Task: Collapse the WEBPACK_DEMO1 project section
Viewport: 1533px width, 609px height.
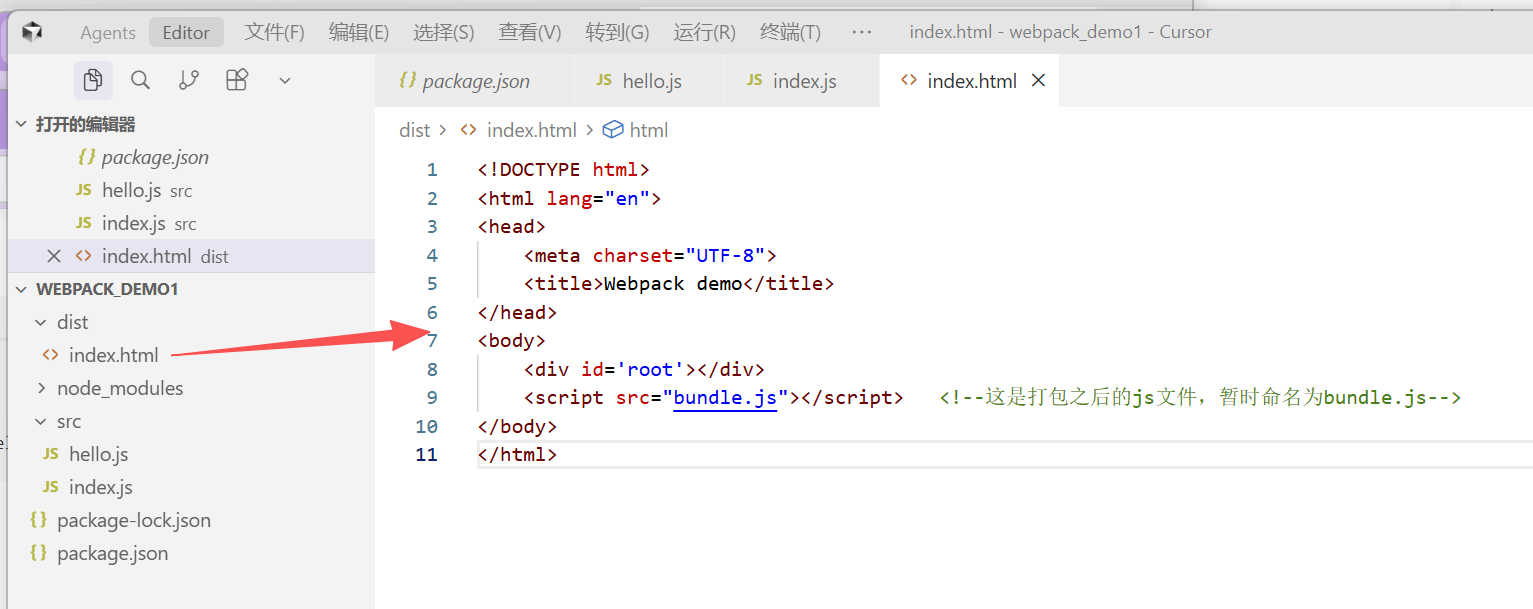Action: click(x=191, y=289)
